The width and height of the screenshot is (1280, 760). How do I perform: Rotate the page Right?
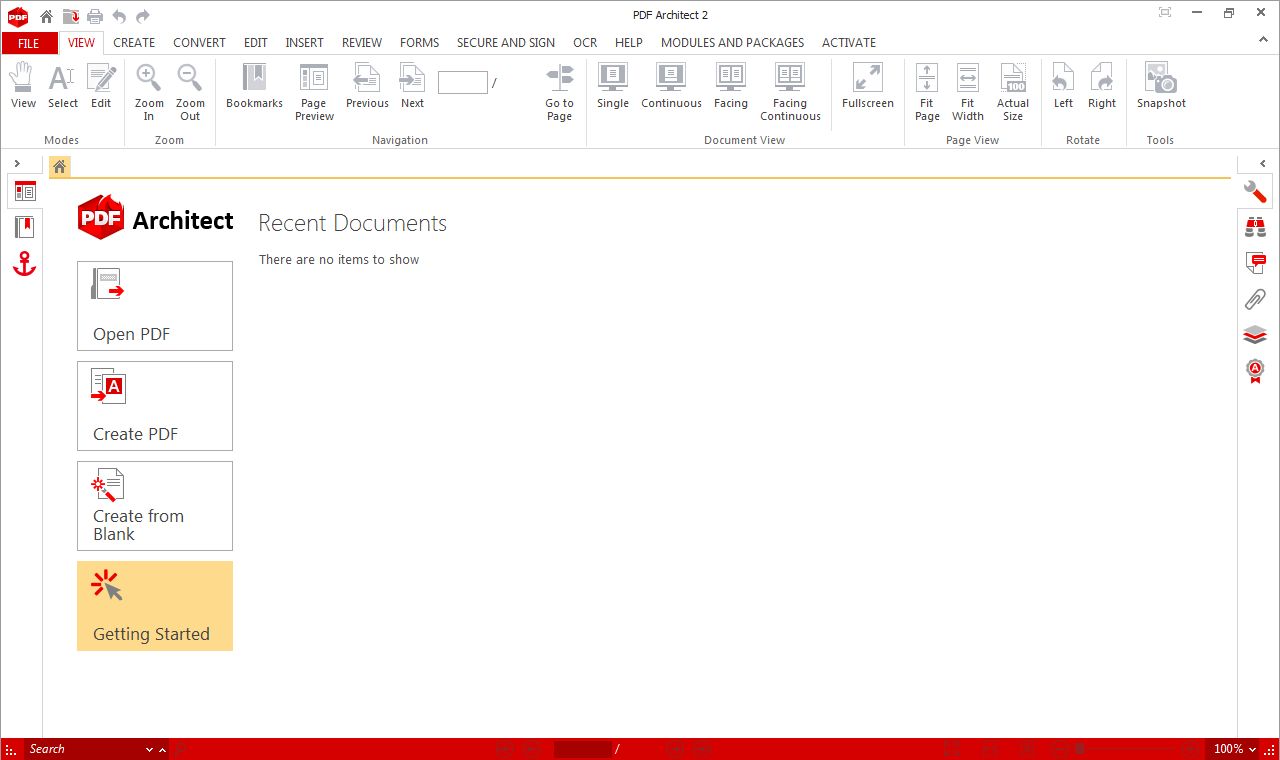point(1102,86)
